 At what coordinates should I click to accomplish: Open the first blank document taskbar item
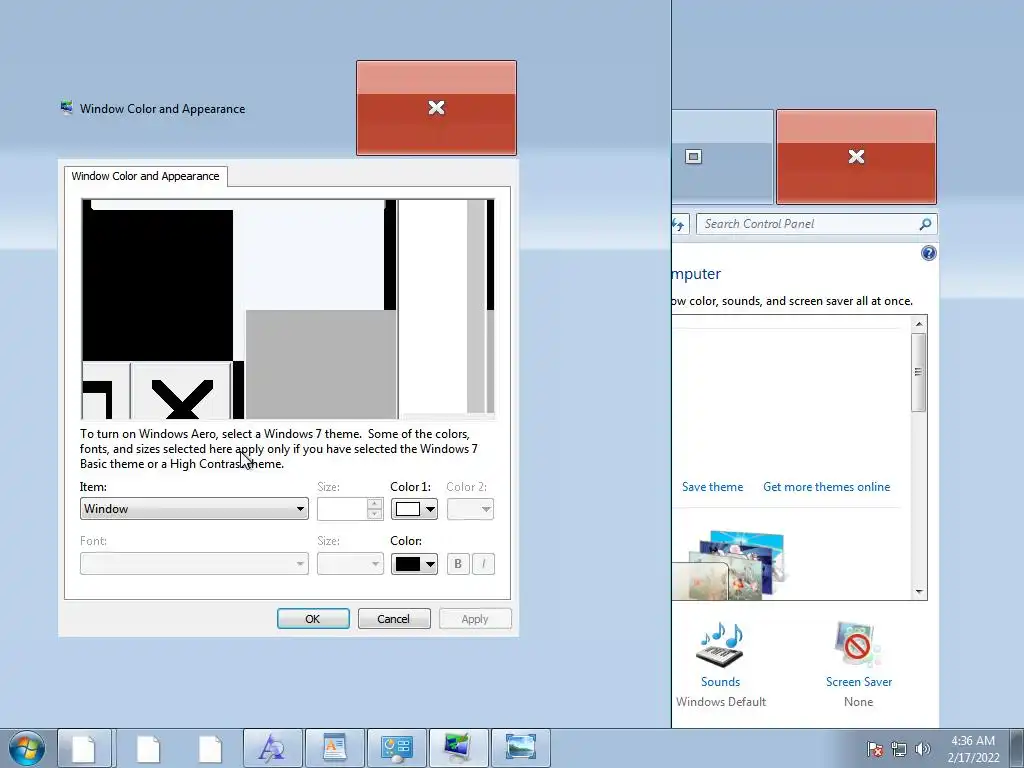point(85,748)
